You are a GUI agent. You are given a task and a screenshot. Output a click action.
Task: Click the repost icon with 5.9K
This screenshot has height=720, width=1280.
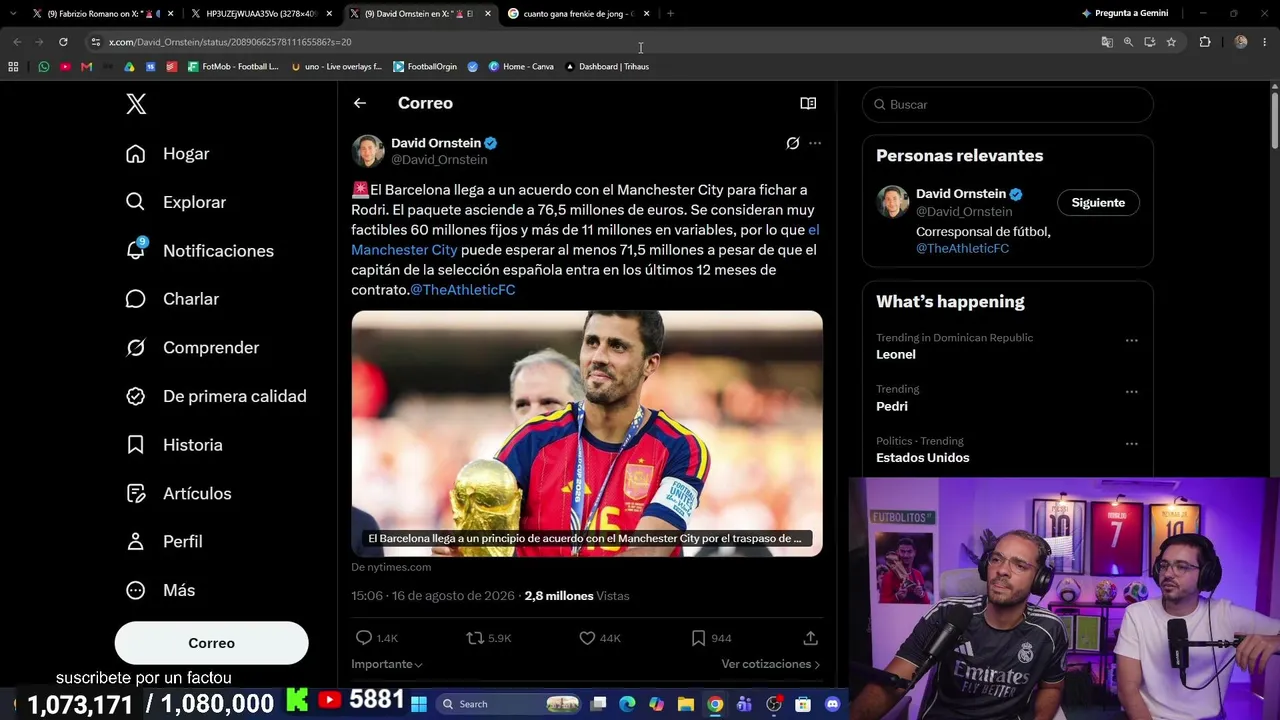[x=475, y=638]
